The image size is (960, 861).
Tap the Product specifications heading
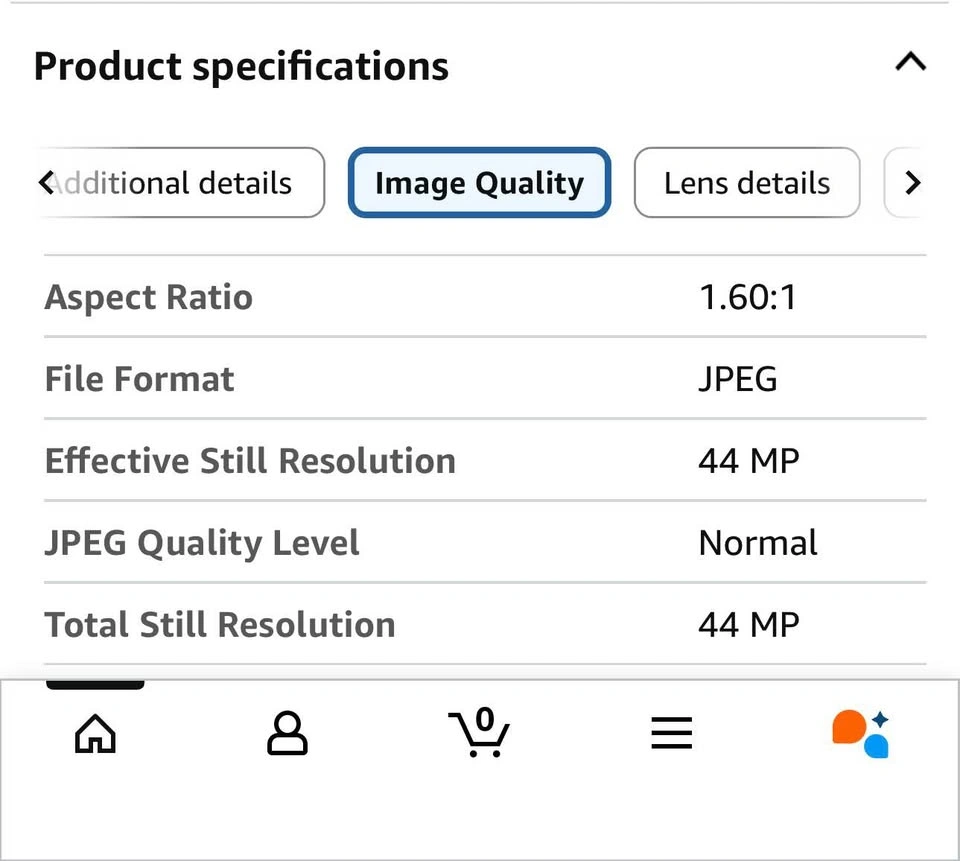(241, 66)
